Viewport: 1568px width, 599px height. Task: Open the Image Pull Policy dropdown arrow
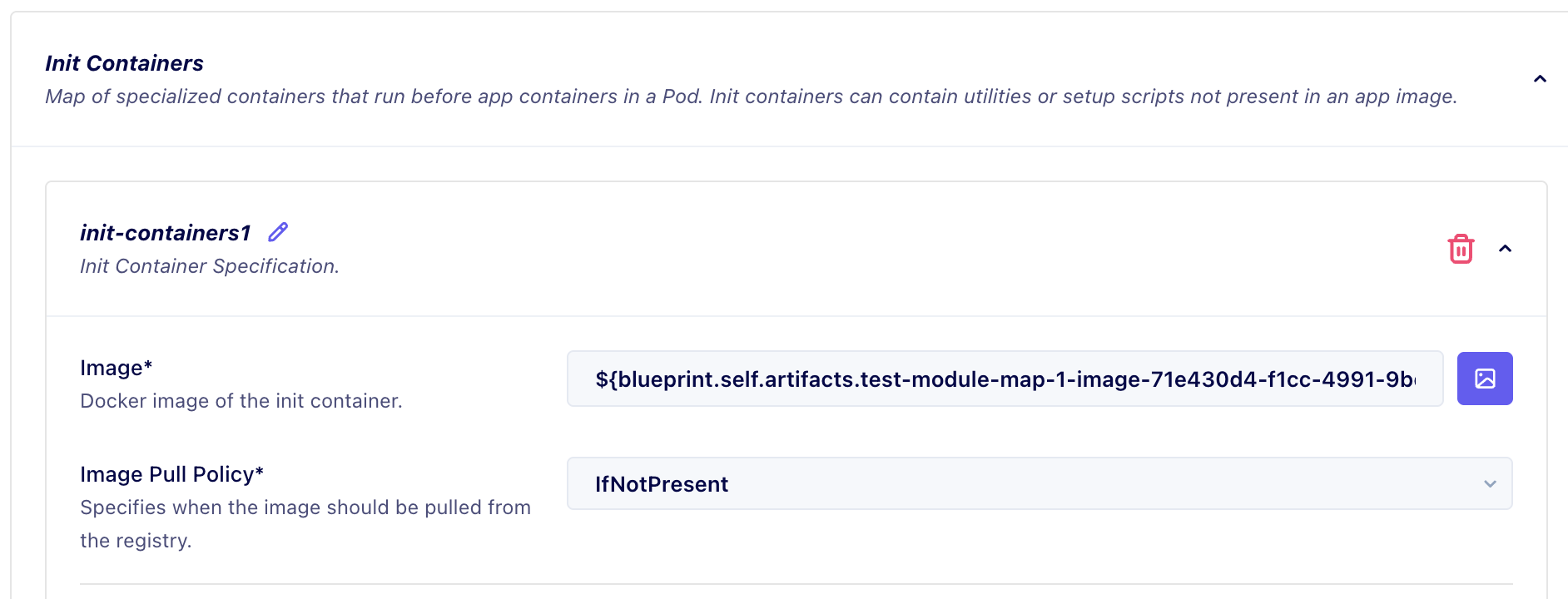(x=1490, y=483)
